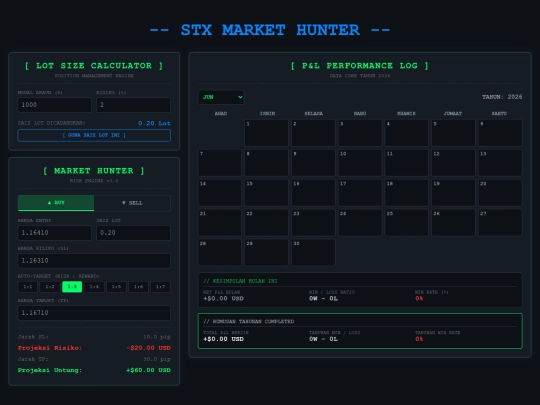Open calendar day 3 cell
This screenshot has height=405, width=540.
360,133
